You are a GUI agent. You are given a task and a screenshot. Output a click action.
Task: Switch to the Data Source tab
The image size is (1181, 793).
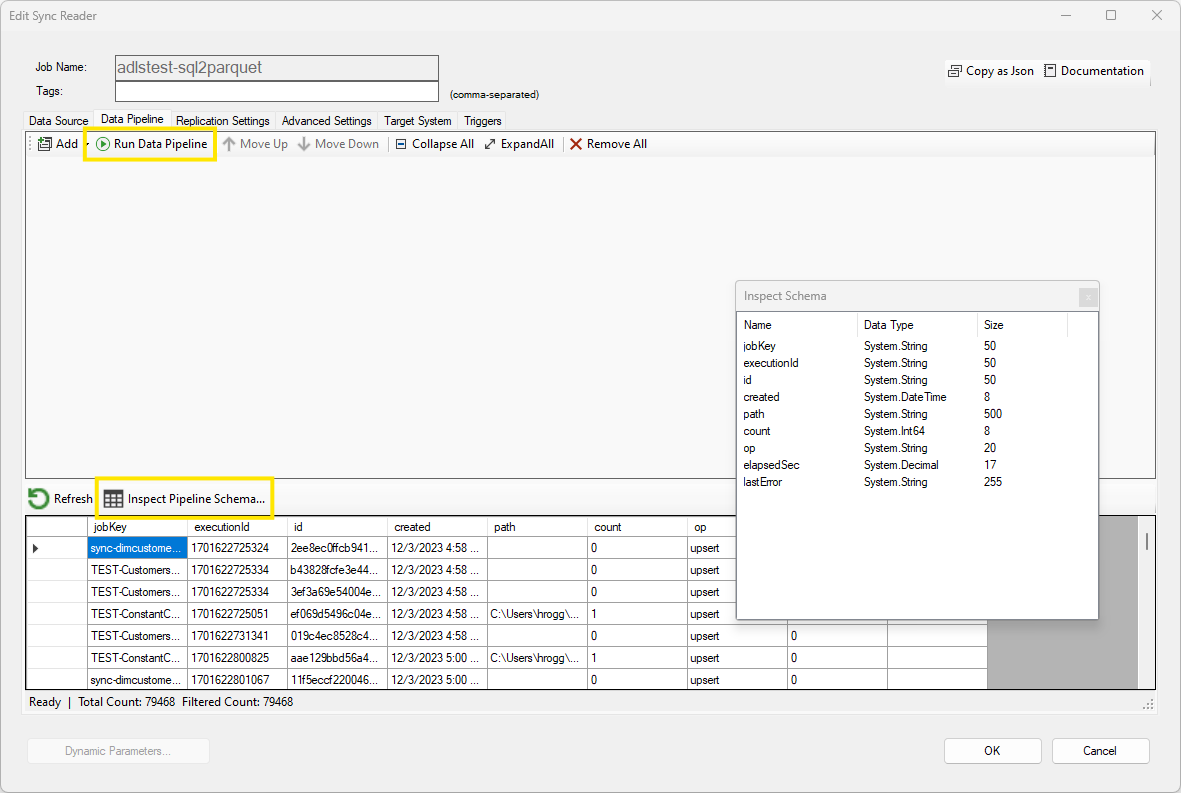click(x=59, y=120)
